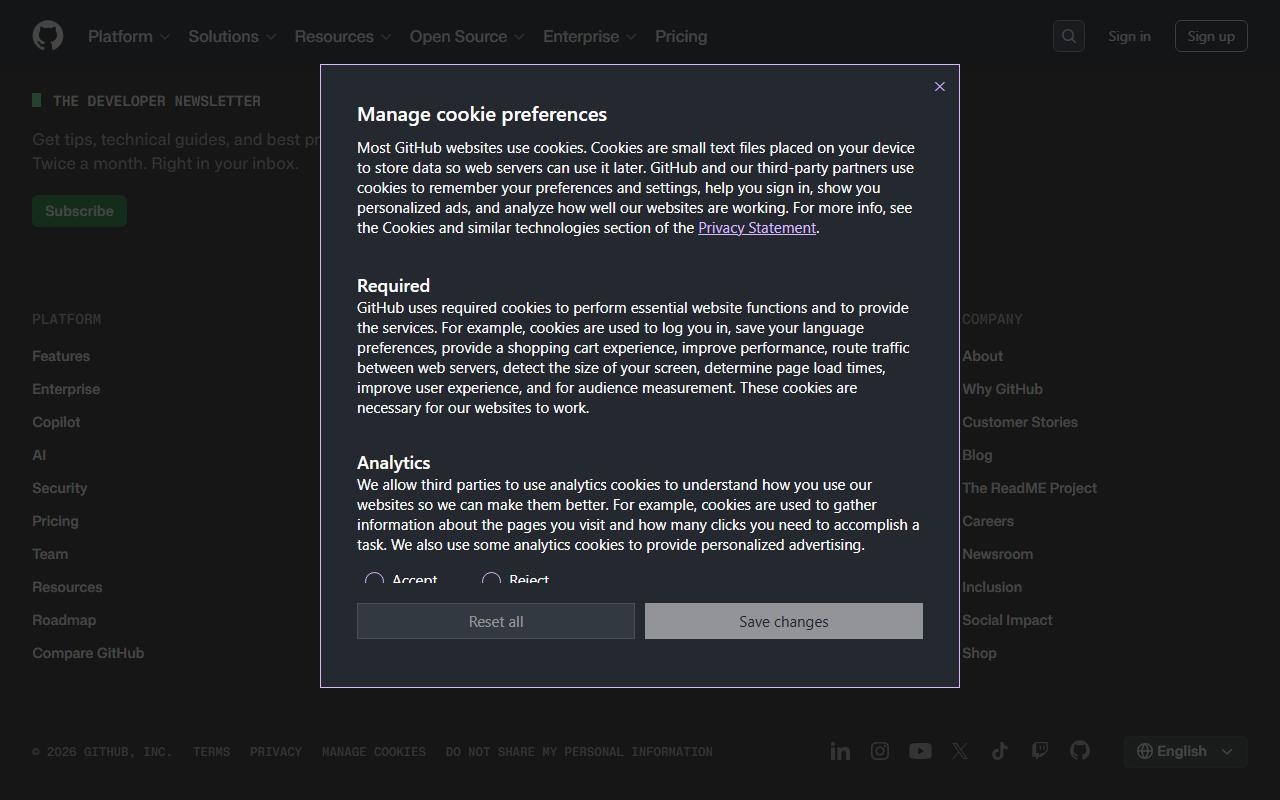Viewport: 1280px width, 800px height.
Task: Open Security footer link
Action: click(x=60, y=488)
